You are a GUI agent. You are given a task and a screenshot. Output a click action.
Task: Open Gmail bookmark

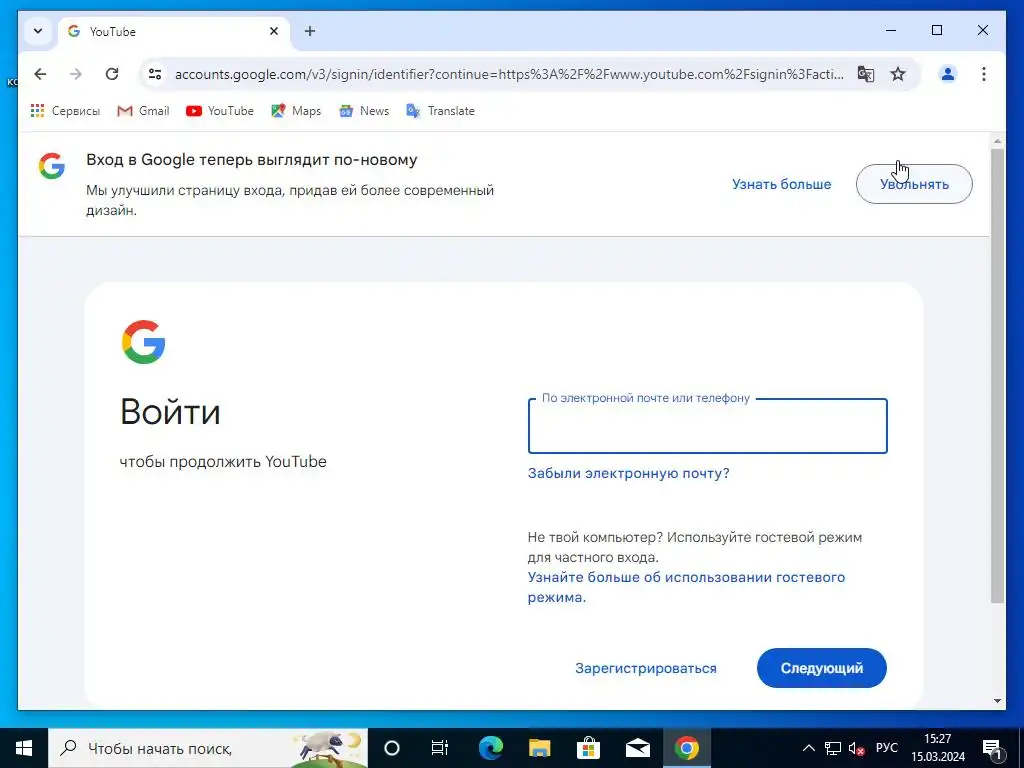click(x=143, y=111)
